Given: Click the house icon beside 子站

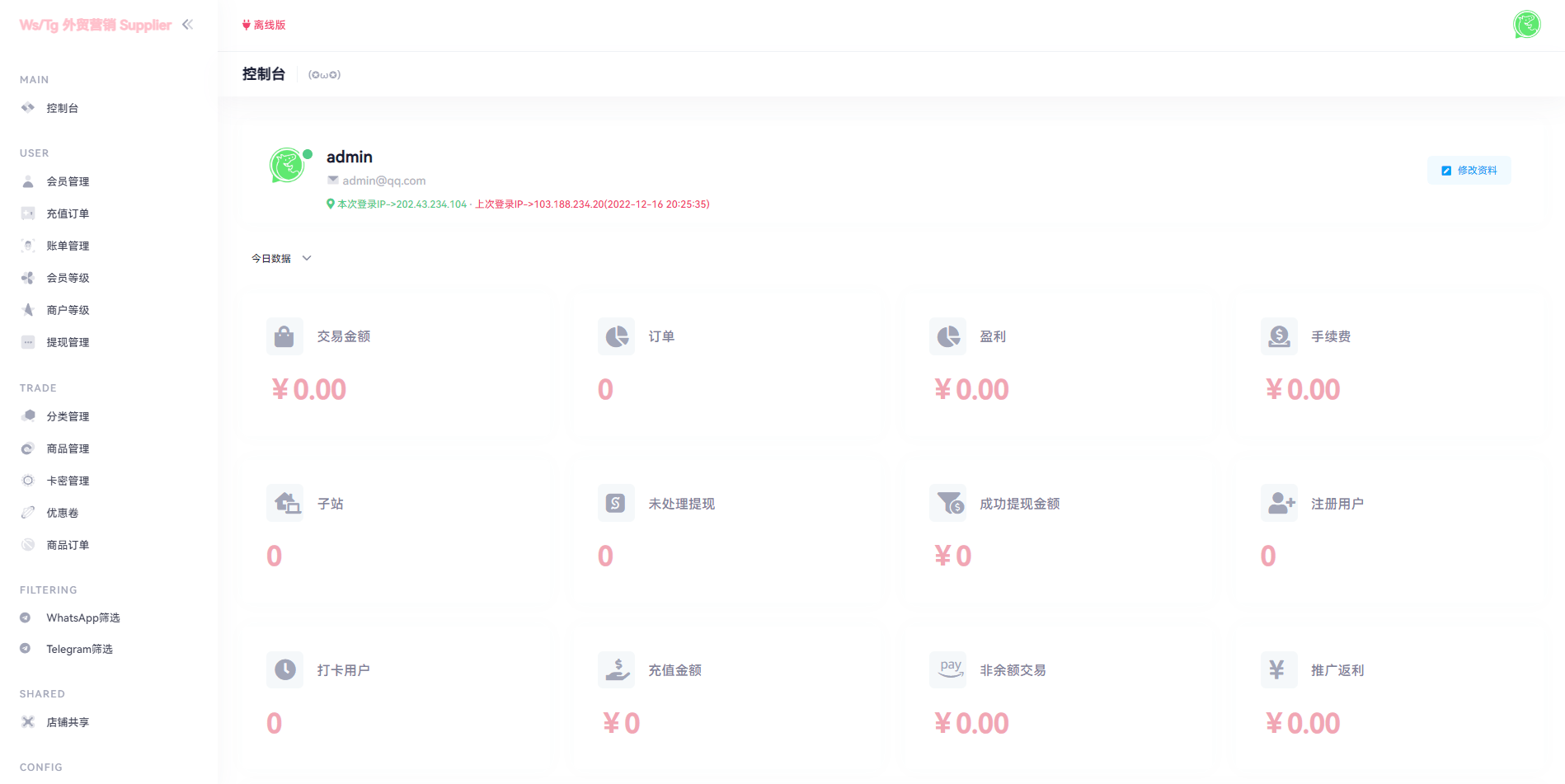Looking at the screenshot, I should [x=284, y=503].
